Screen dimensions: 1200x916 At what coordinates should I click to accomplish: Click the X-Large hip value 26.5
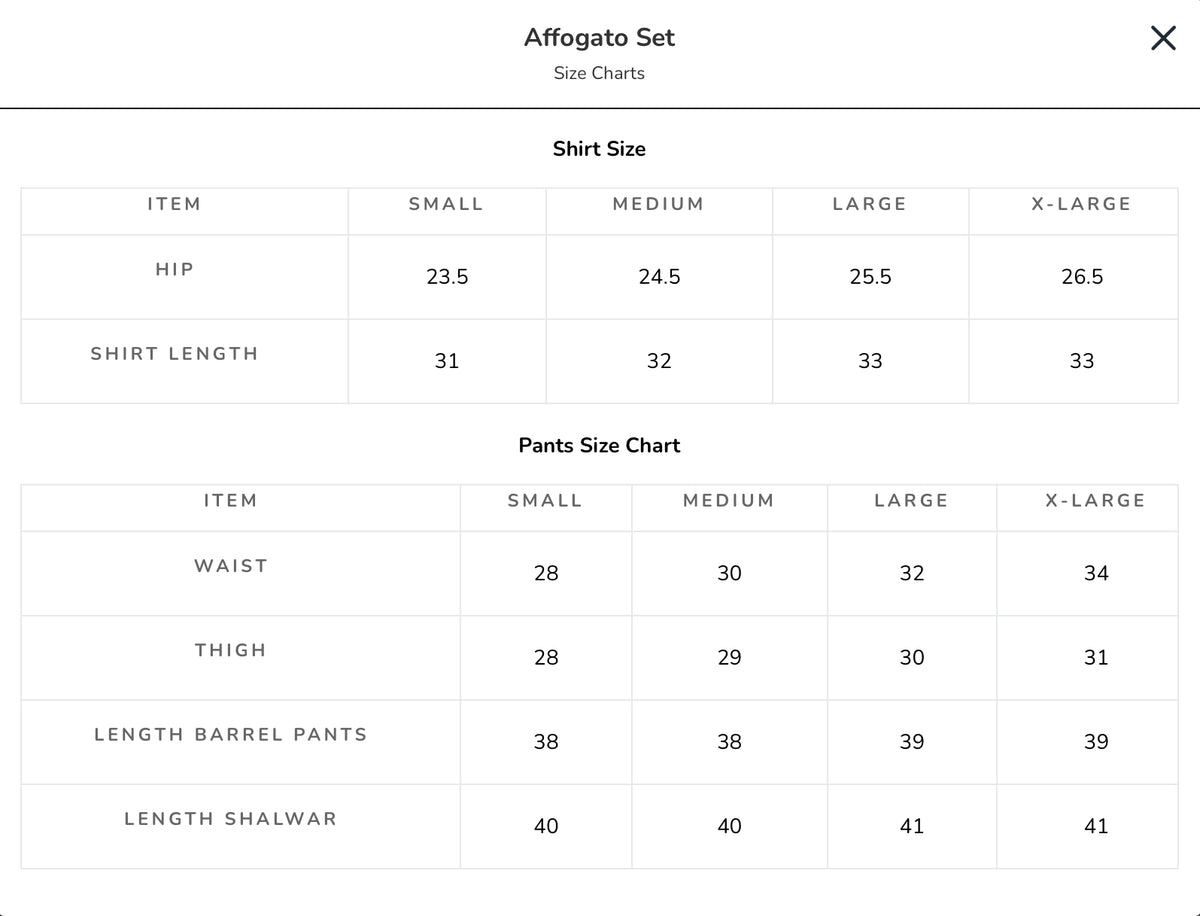(x=1082, y=277)
